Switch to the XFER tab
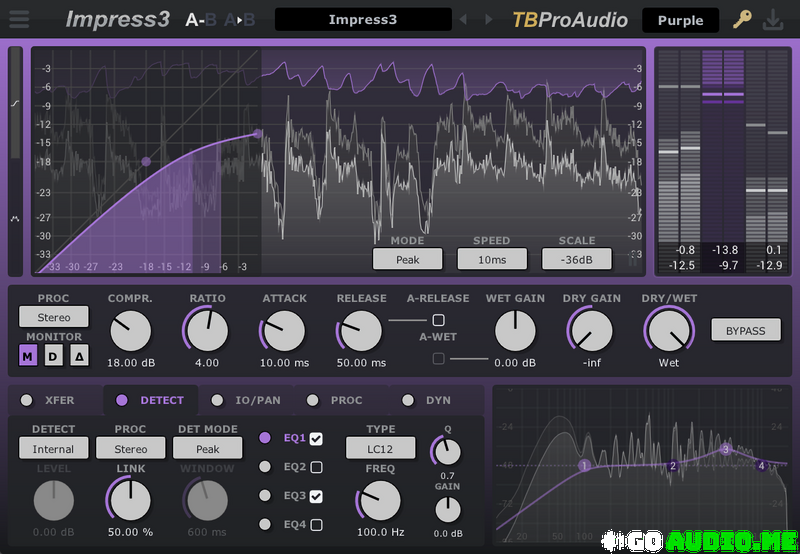 (56, 400)
